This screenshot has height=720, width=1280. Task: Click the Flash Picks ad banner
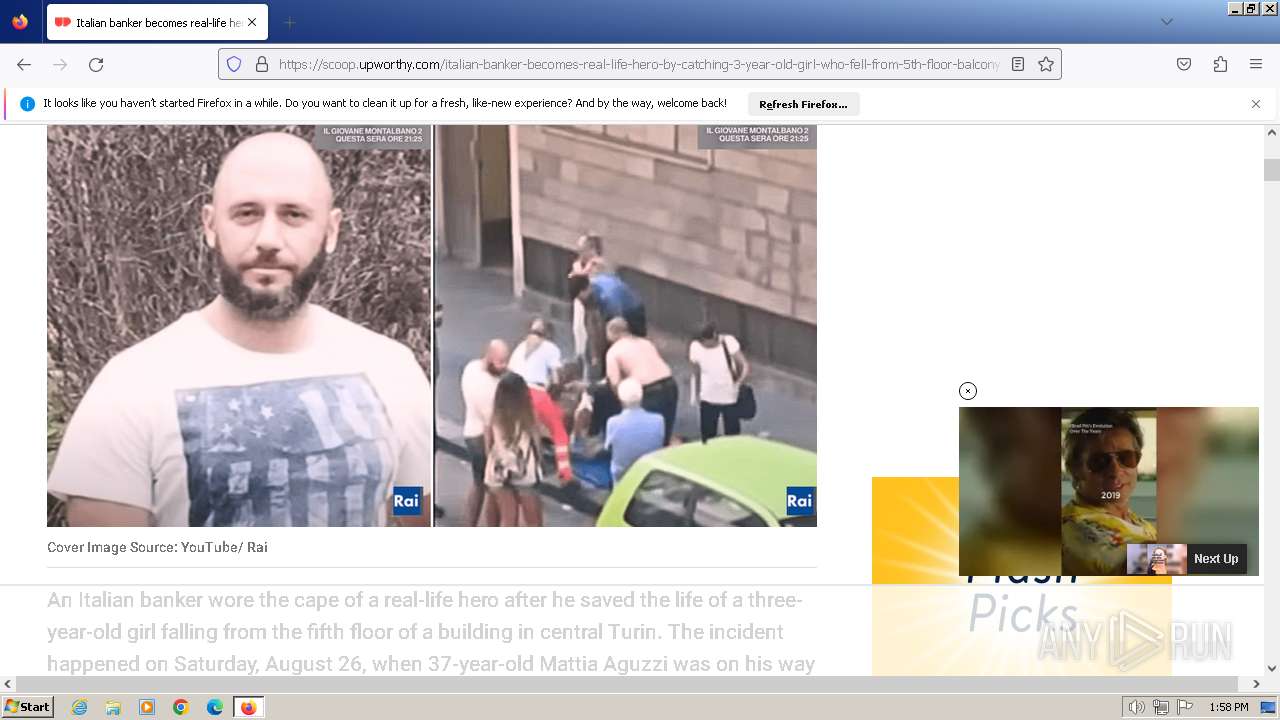click(x=1021, y=576)
